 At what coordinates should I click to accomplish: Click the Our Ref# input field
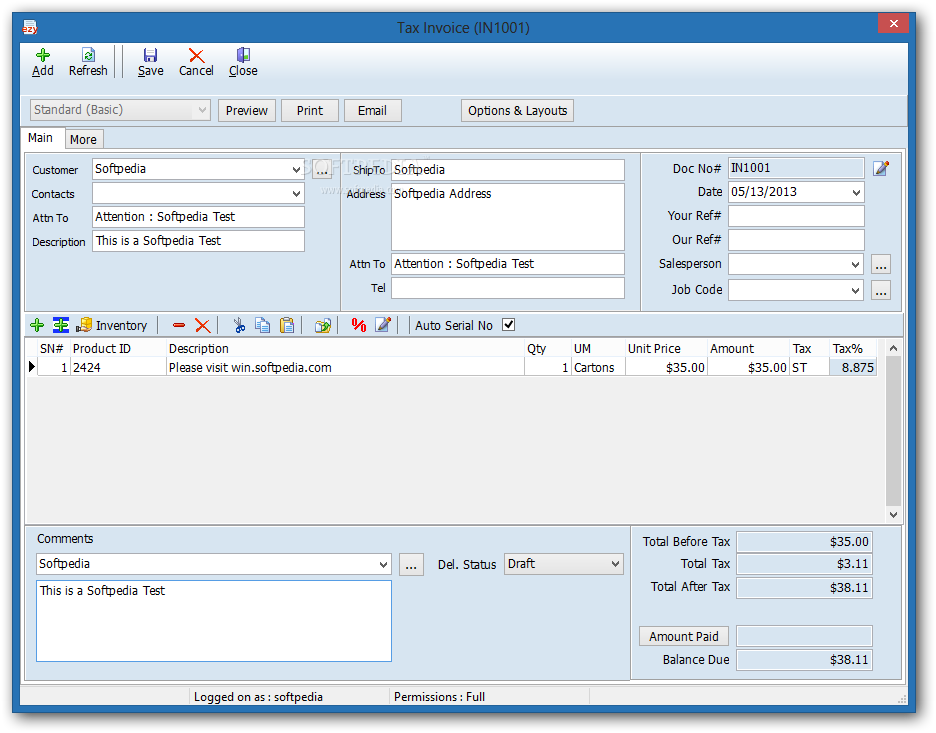(x=796, y=240)
